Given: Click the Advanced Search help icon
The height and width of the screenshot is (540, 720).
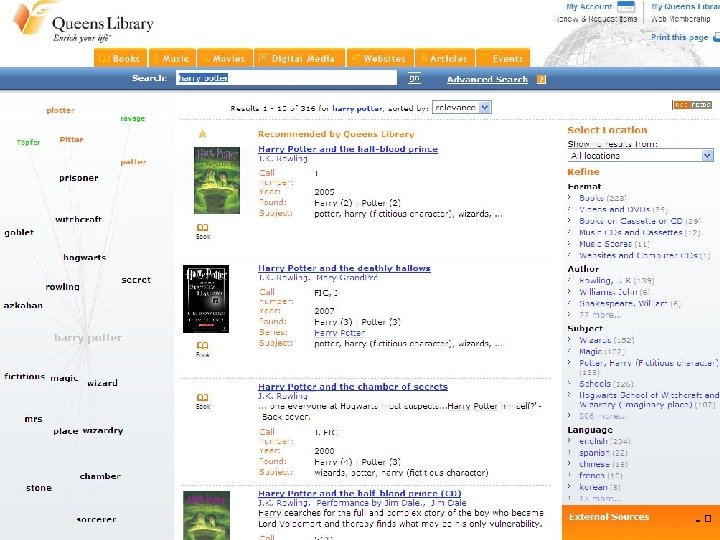Looking at the screenshot, I should coord(541,79).
